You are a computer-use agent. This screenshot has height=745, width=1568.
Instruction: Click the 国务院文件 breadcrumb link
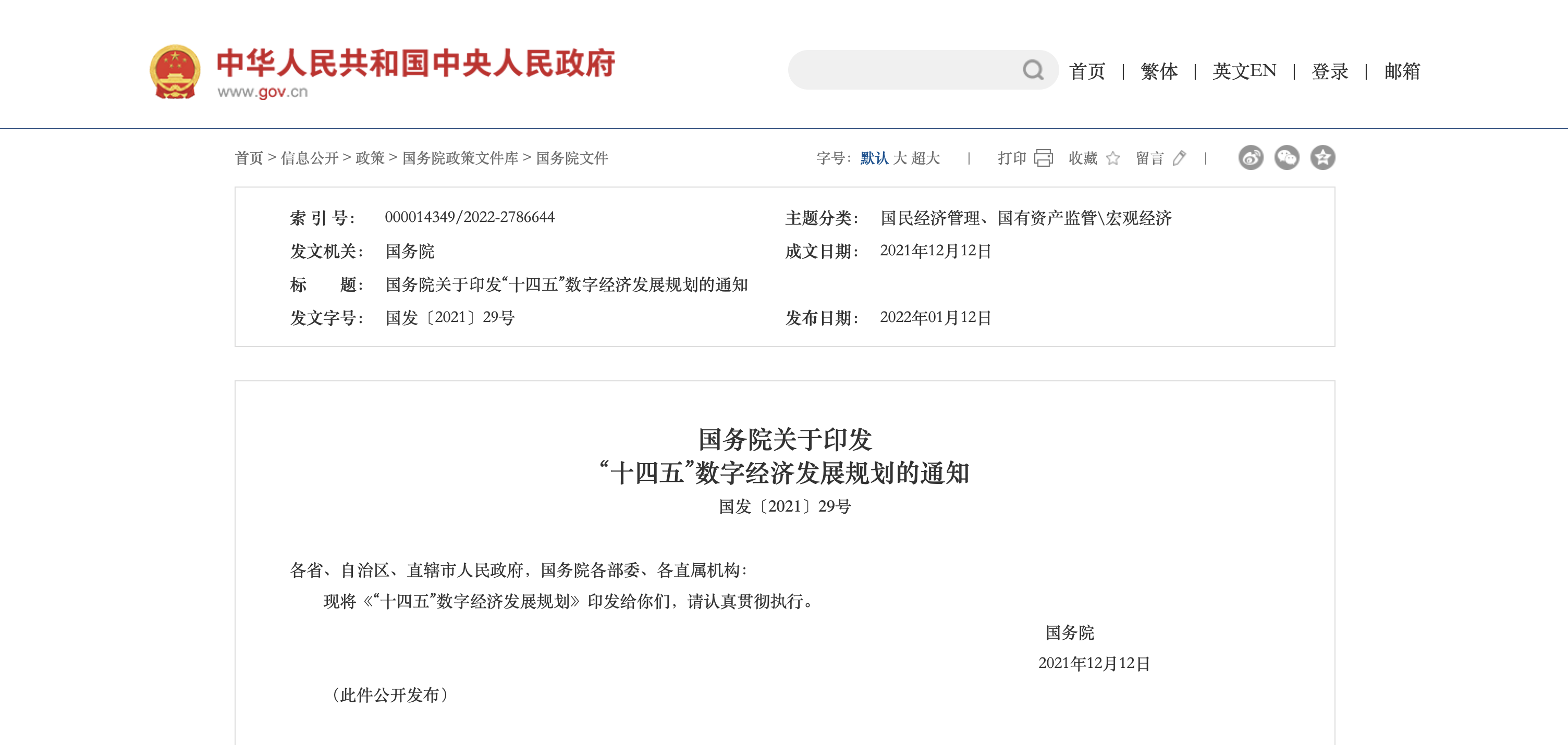coord(571,158)
